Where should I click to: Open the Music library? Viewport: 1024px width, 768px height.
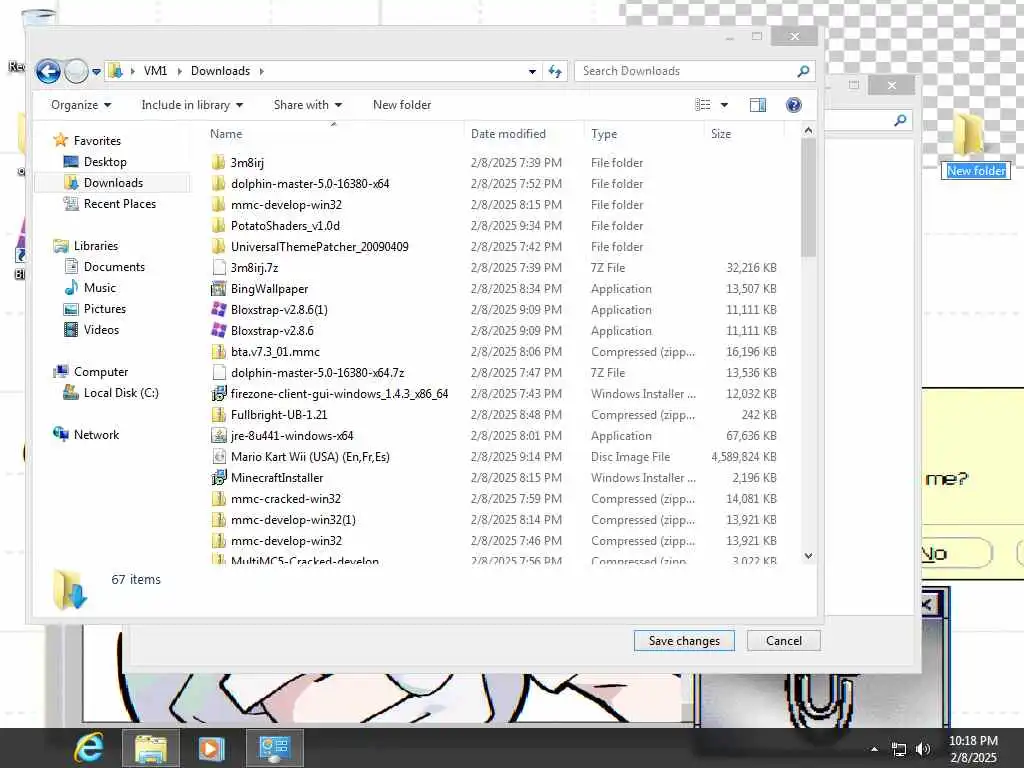tap(99, 287)
